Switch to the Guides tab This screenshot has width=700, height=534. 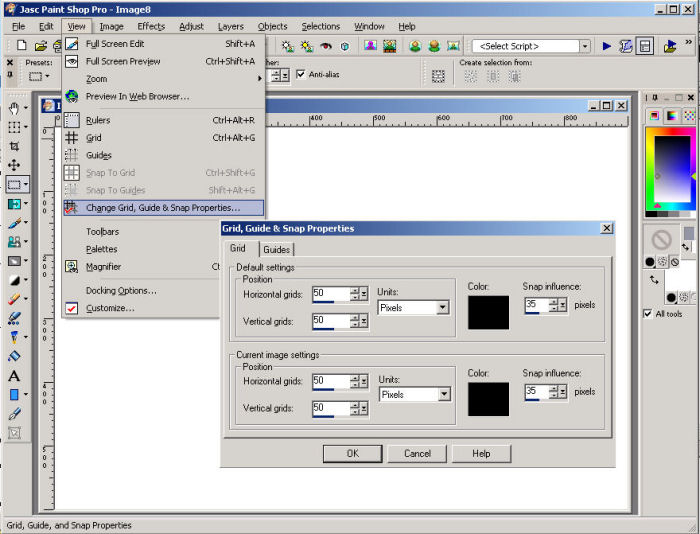click(277, 250)
